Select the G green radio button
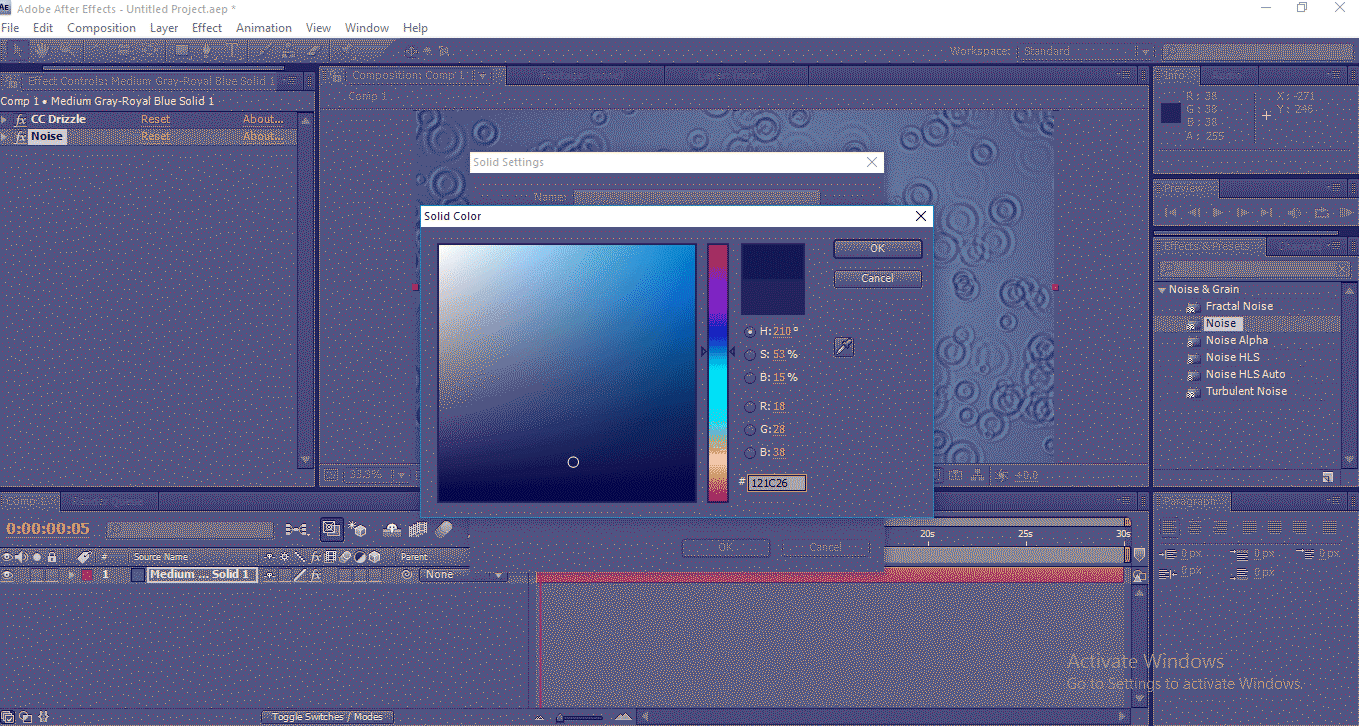Screen dimensions: 1359x726 click(x=750, y=429)
